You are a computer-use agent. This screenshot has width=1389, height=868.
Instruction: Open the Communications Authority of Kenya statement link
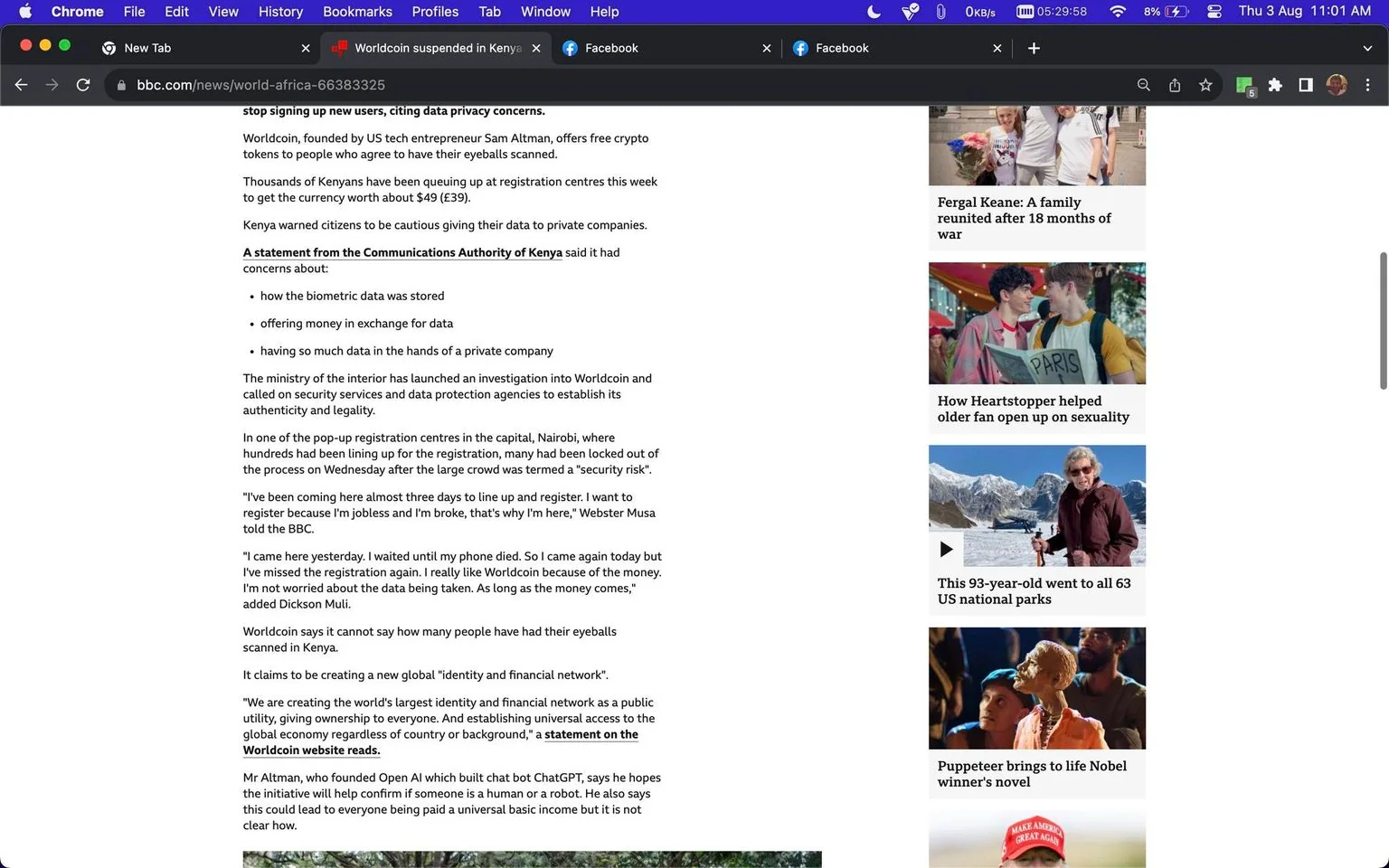(x=402, y=252)
